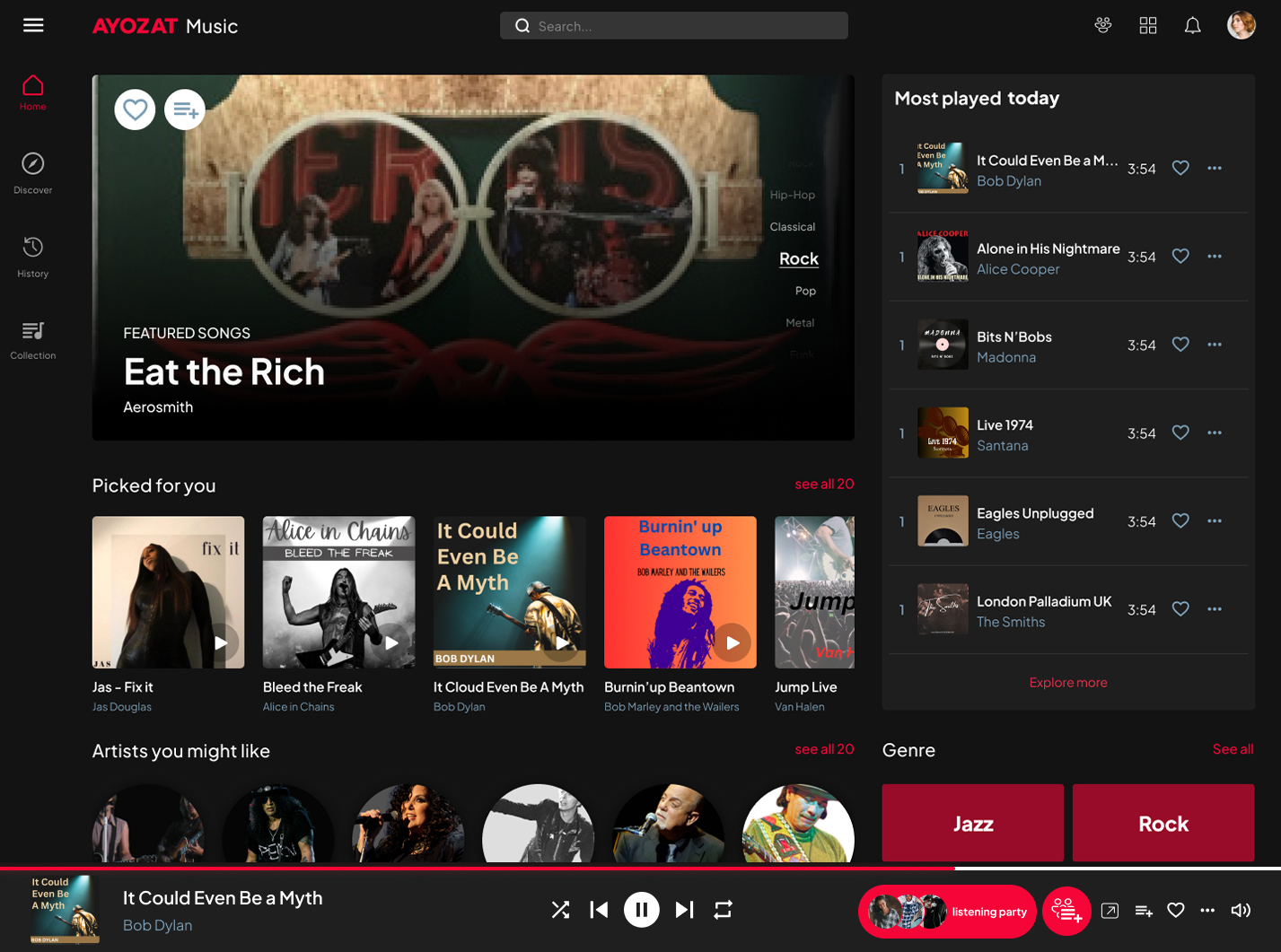Skip to previous track
Image resolution: width=1281 pixels, height=952 pixels.
[599, 910]
